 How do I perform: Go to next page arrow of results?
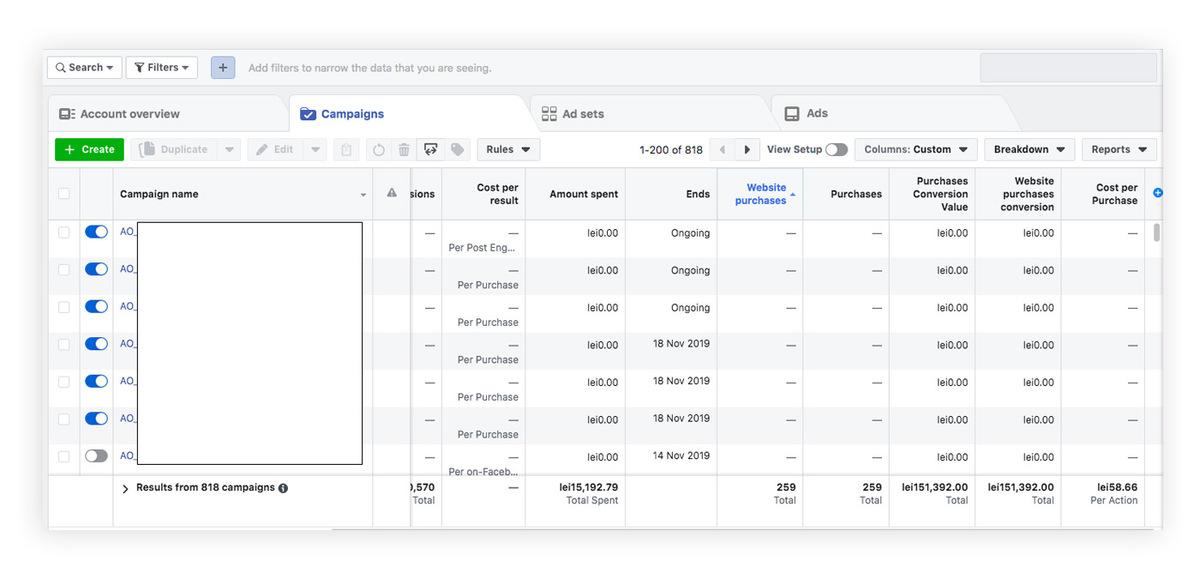747,150
